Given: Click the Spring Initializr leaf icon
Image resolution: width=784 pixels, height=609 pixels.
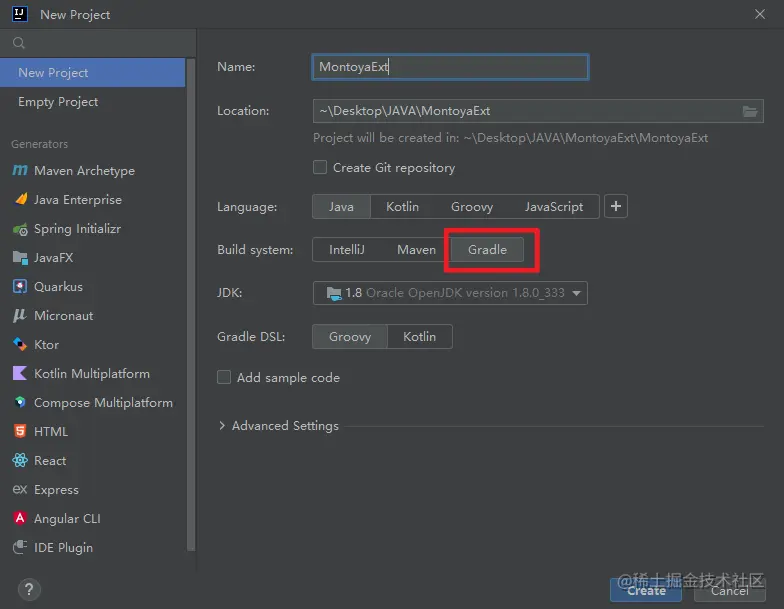Looking at the screenshot, I should coord(20,229).
